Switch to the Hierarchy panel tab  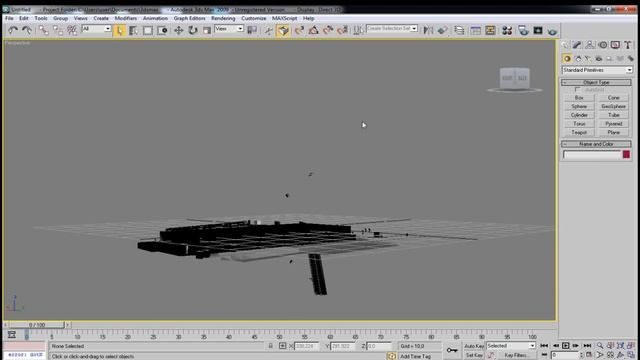click(x=590, y=45)
